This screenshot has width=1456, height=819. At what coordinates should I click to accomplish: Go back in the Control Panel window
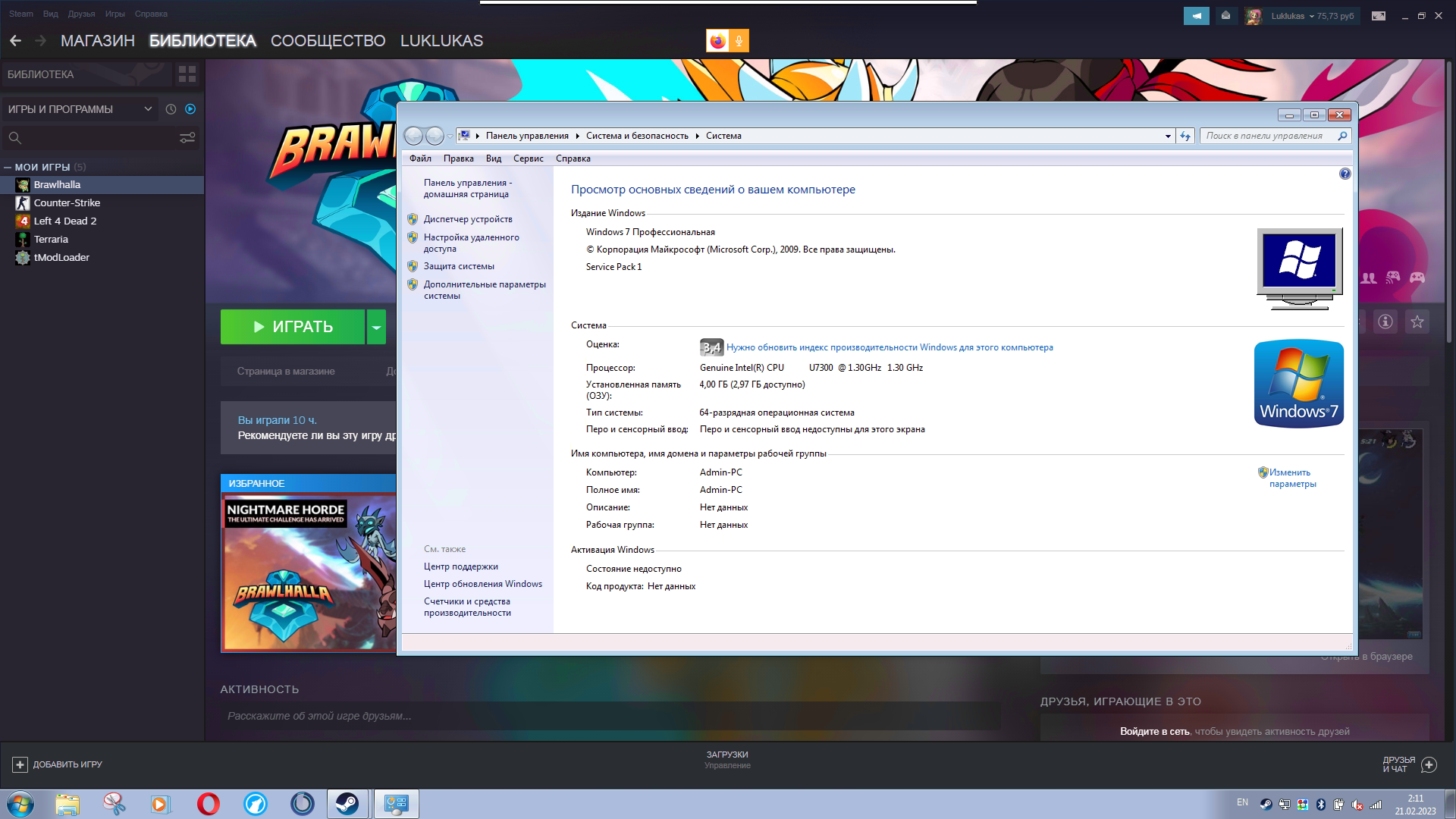(413, 136)
